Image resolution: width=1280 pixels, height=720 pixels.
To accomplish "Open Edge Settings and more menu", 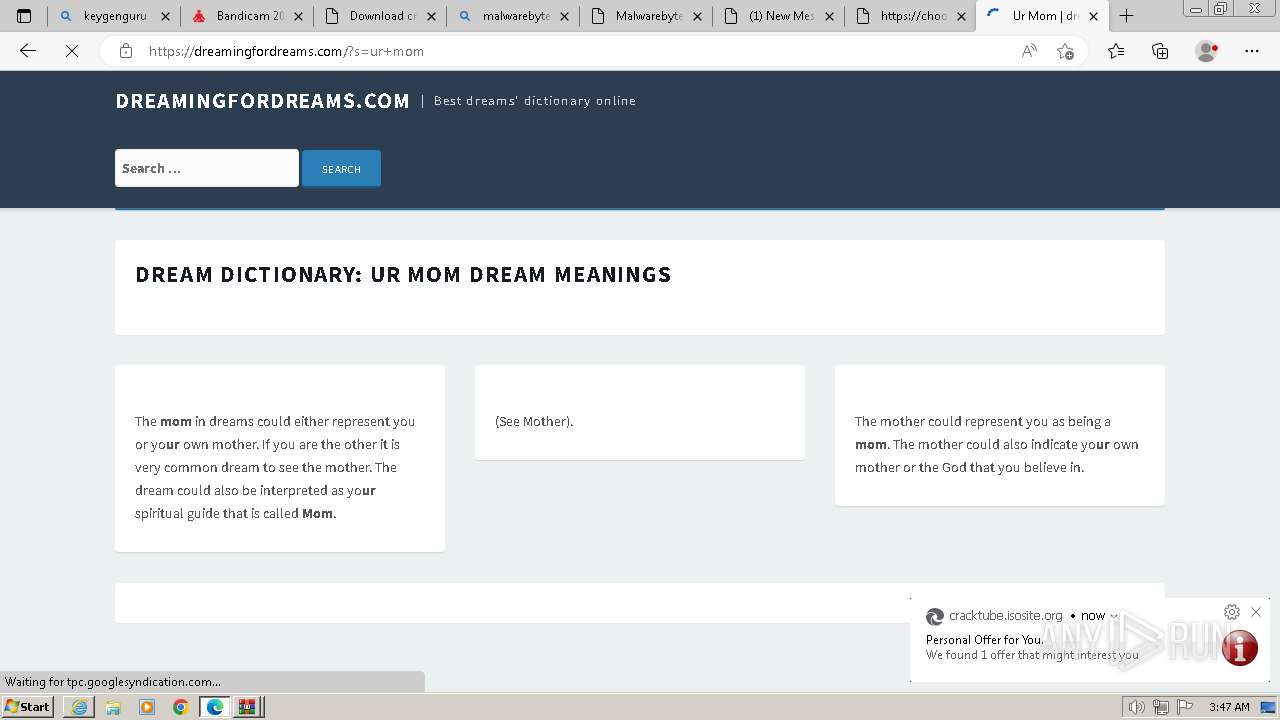I will coord(1252,51).
